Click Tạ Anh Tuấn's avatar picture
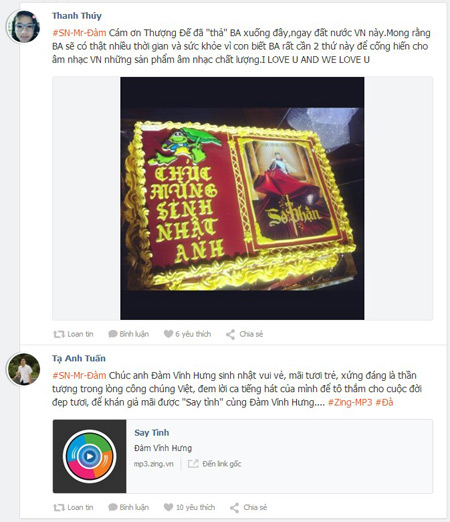450x522 pixels. pos(23,369)
